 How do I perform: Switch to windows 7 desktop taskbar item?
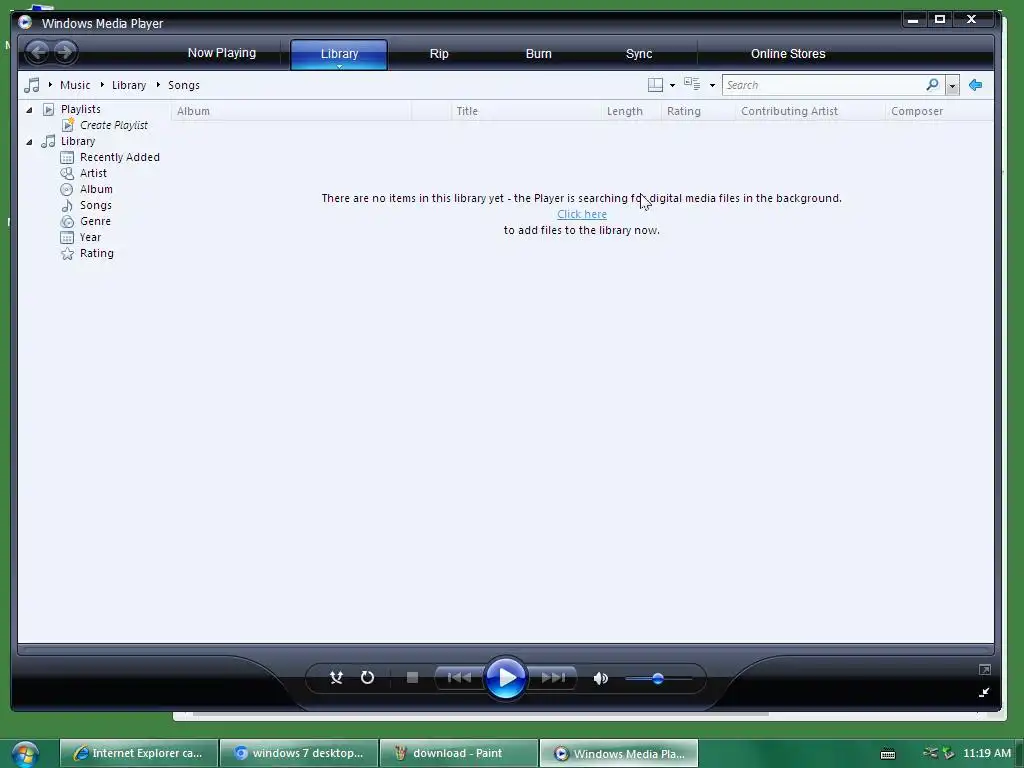299,753
